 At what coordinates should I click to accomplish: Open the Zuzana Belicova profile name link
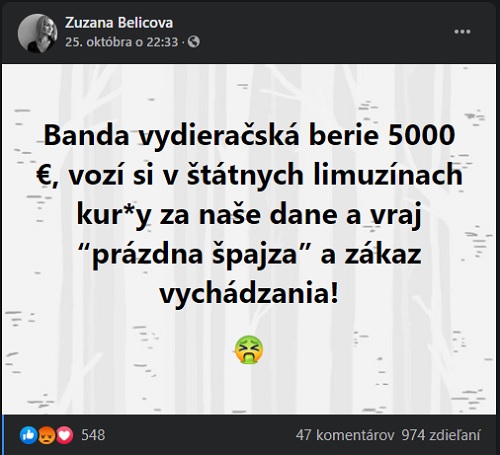click(x=119, y=23)
